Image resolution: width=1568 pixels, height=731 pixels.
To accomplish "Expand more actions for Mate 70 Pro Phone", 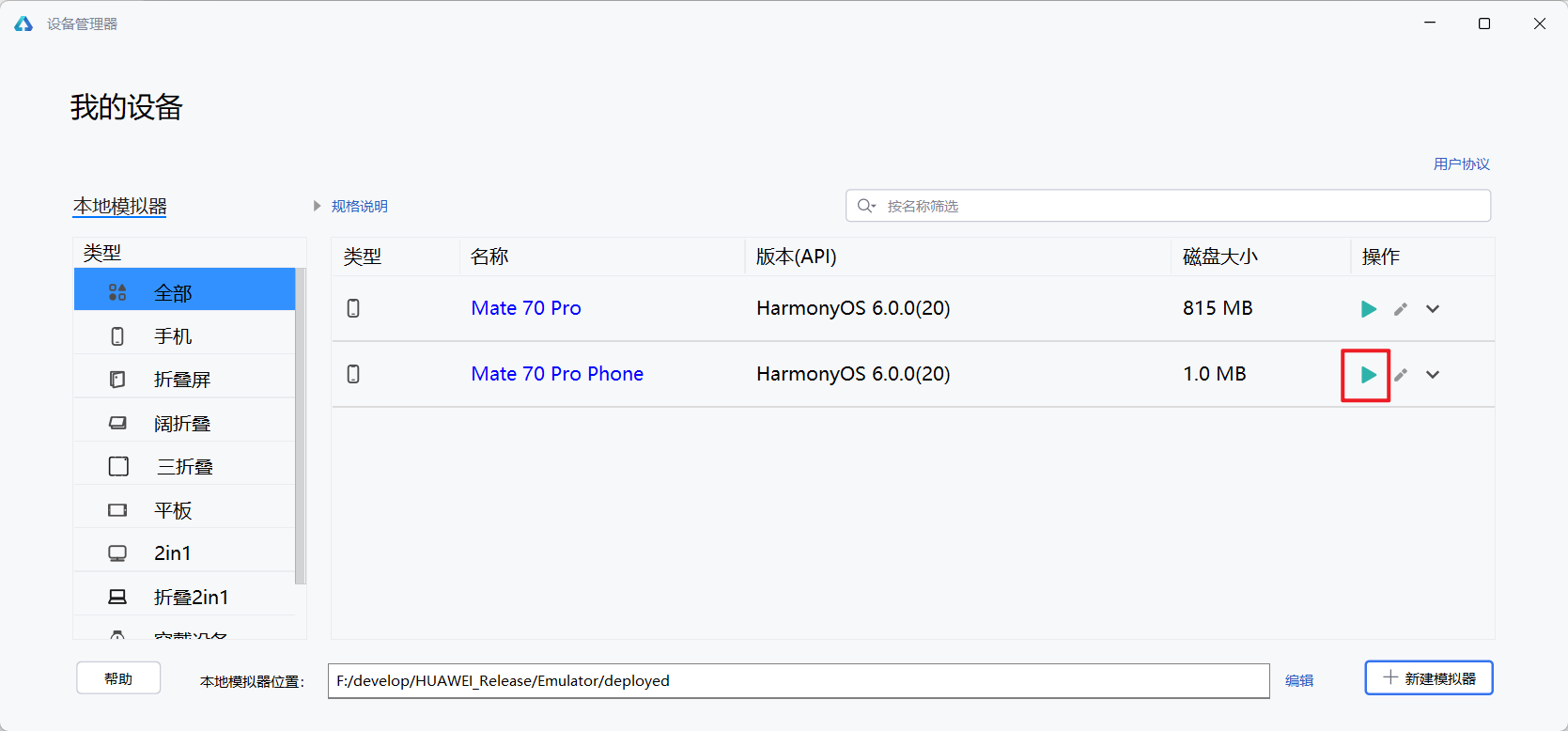I will pyautogui.click(x=1433, y=375).
